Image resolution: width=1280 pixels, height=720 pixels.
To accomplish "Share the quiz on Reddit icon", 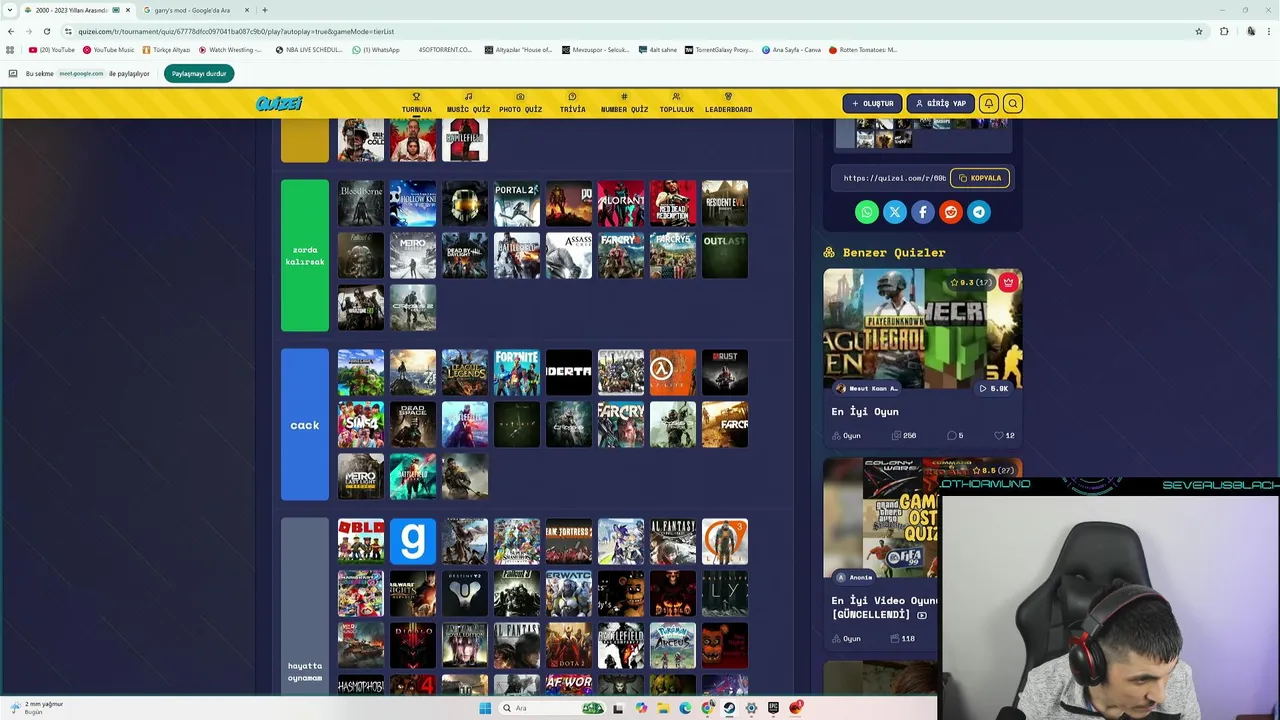I will pyautogui.click(x=951, y=212).
